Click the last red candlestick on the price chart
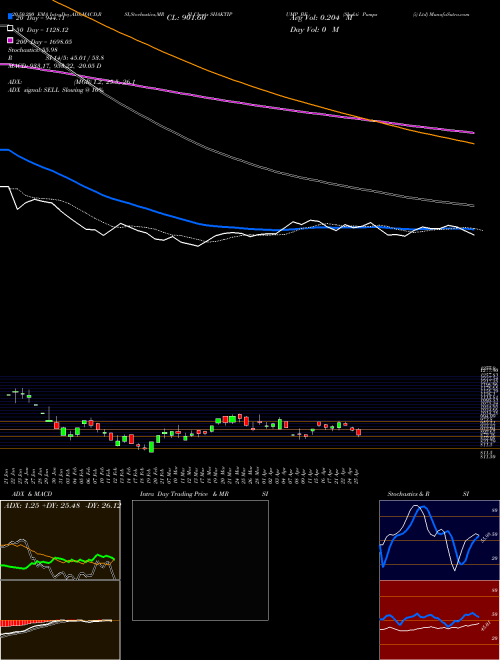Screen dimensions: 500x660 [x=359, y=432]
